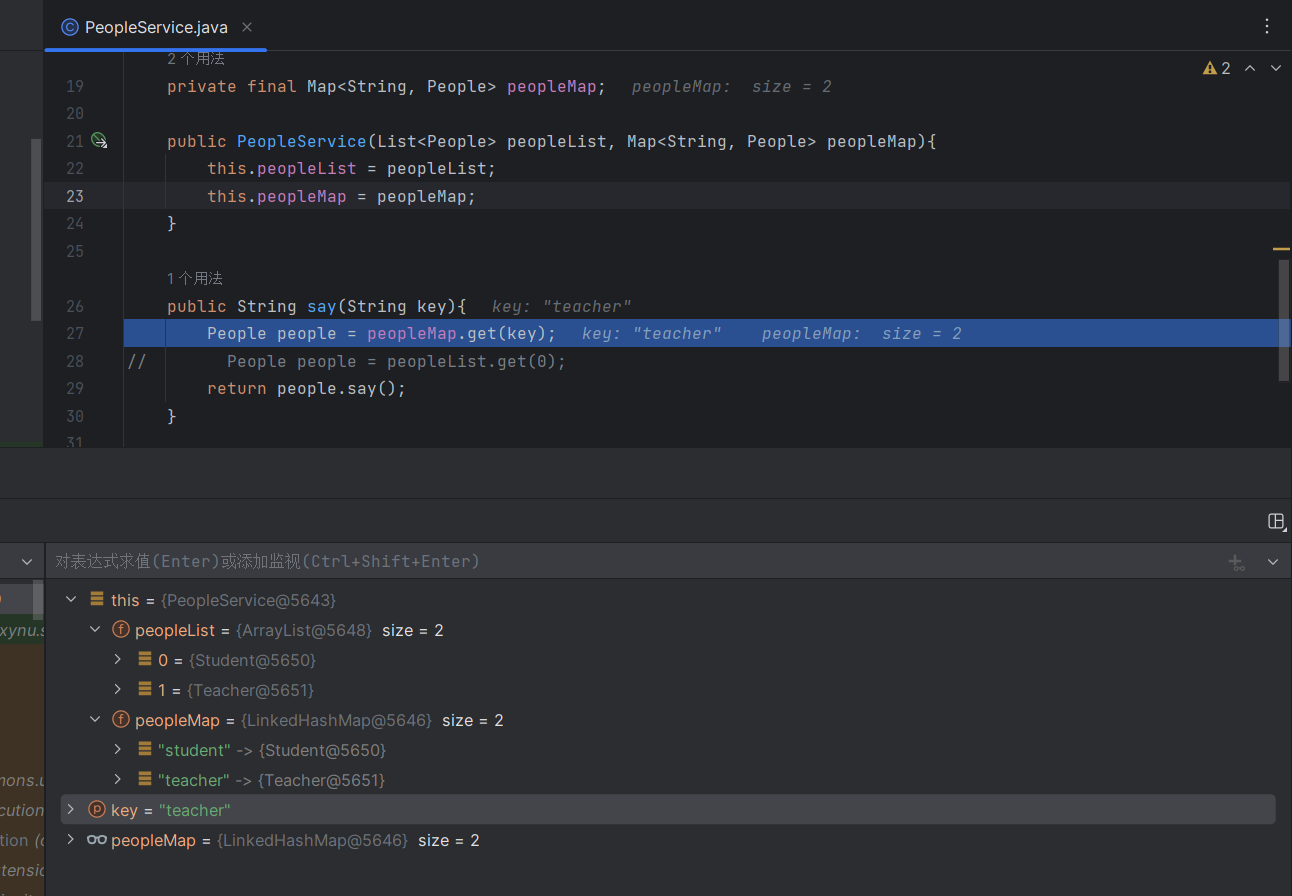
Task: Expand list element 0 Student node
Action: coord(118,660)
